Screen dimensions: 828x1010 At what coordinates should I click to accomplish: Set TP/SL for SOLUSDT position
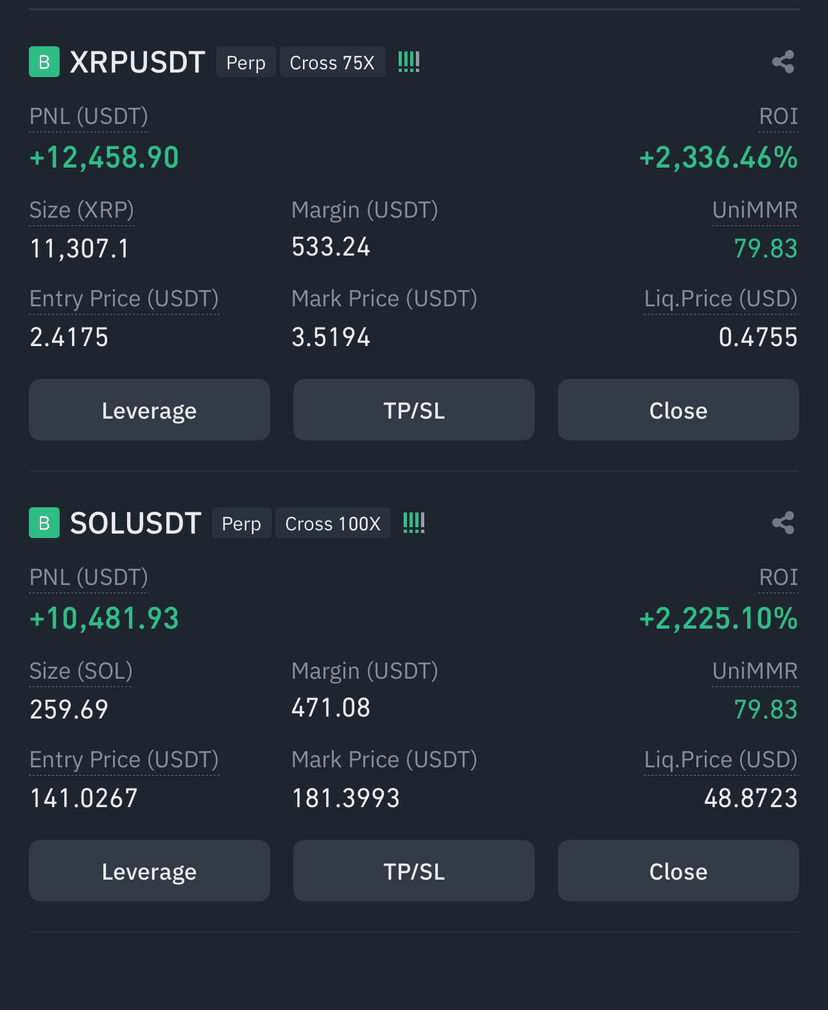[414, 870]
